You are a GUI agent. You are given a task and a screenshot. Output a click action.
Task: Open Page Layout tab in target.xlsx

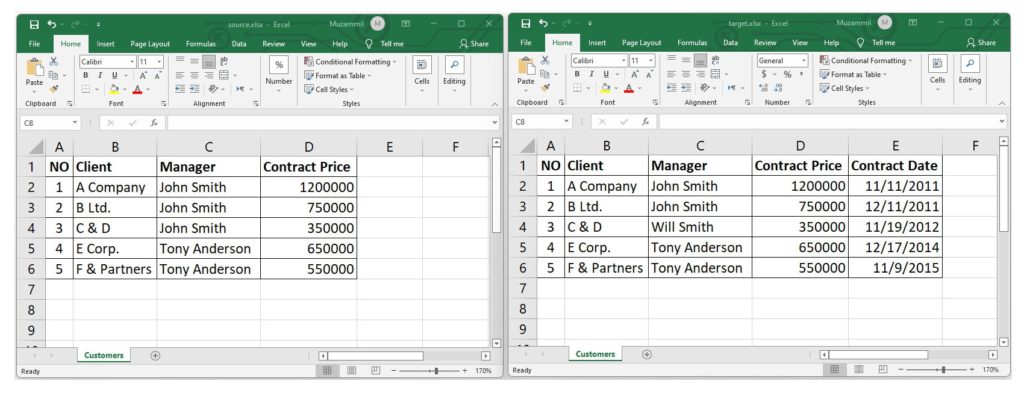coord(641,42)
